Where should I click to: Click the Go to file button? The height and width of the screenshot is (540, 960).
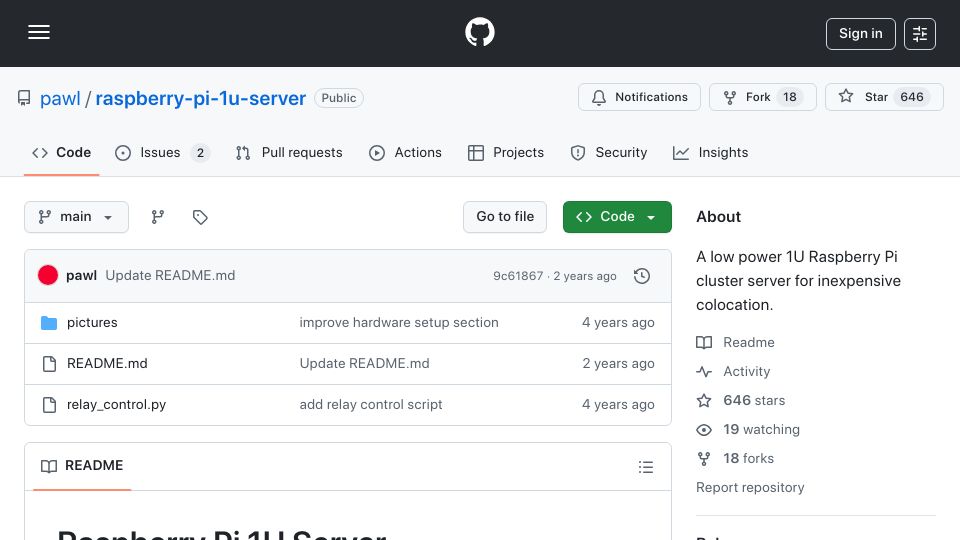[504, 217]
